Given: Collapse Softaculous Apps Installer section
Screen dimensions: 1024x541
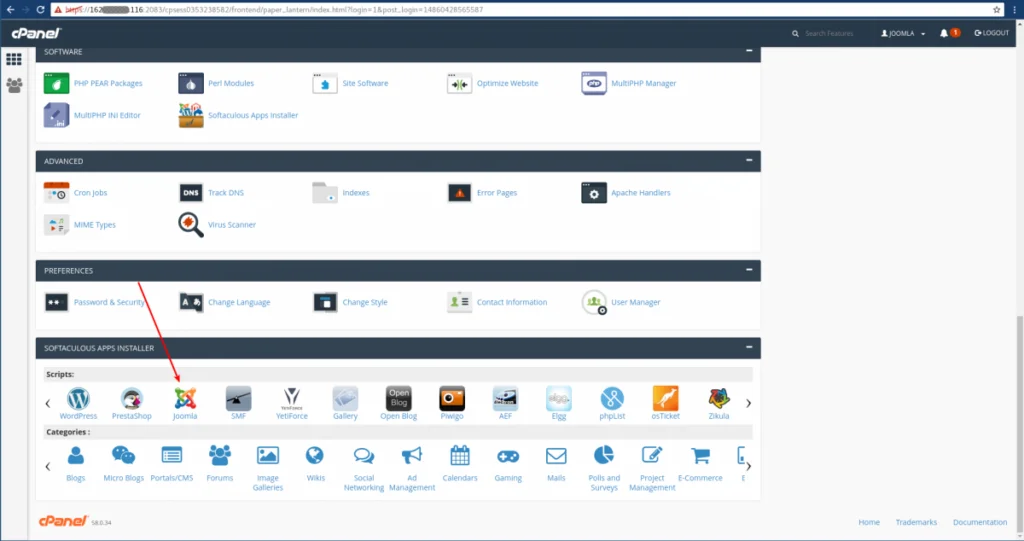Looking at the screenshot, I should click(x=749, y=347).
